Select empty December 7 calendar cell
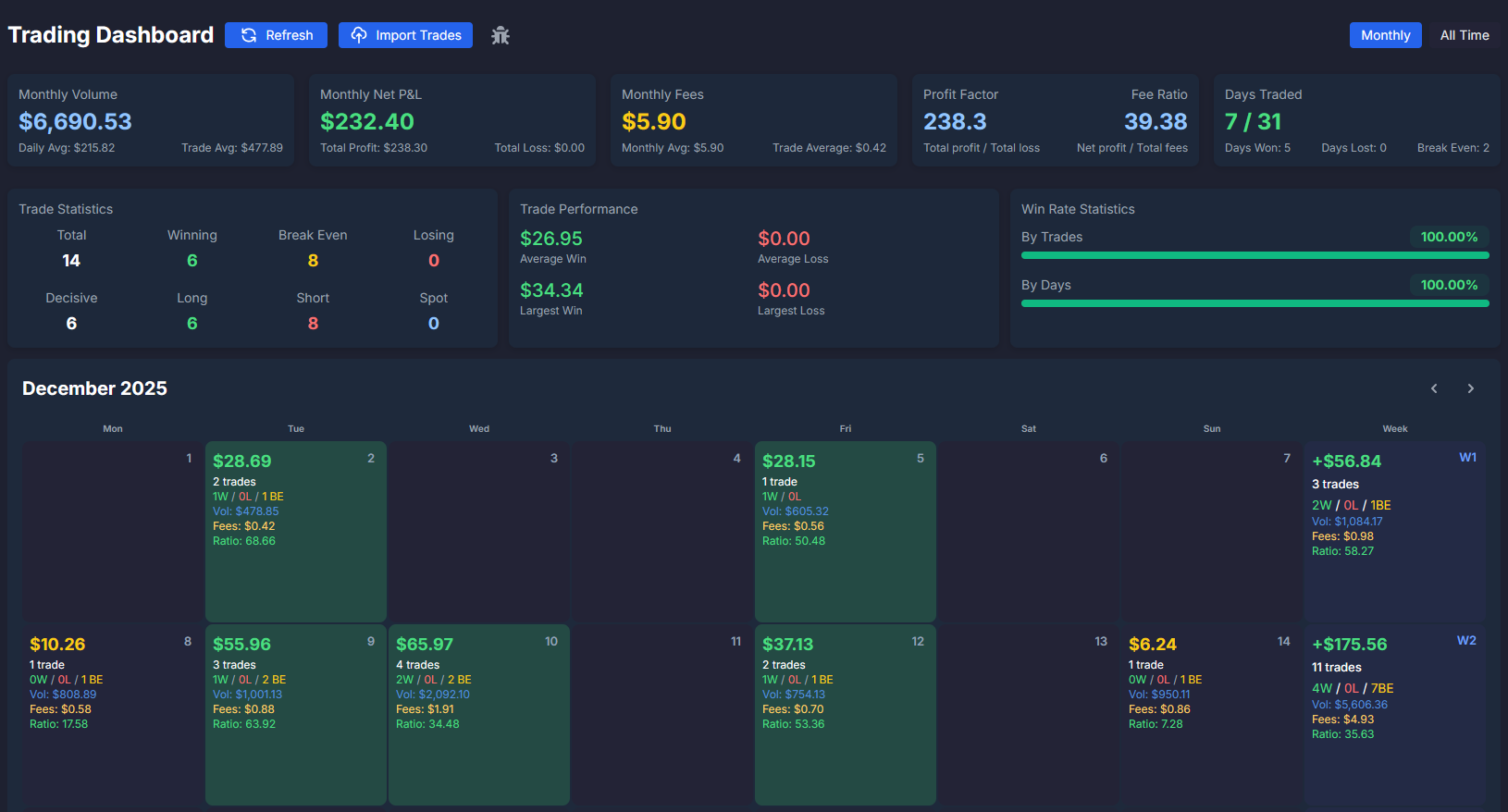The width and height of the screenshot is (1508, 812). pyautogui.click(x=1212, y=532)
